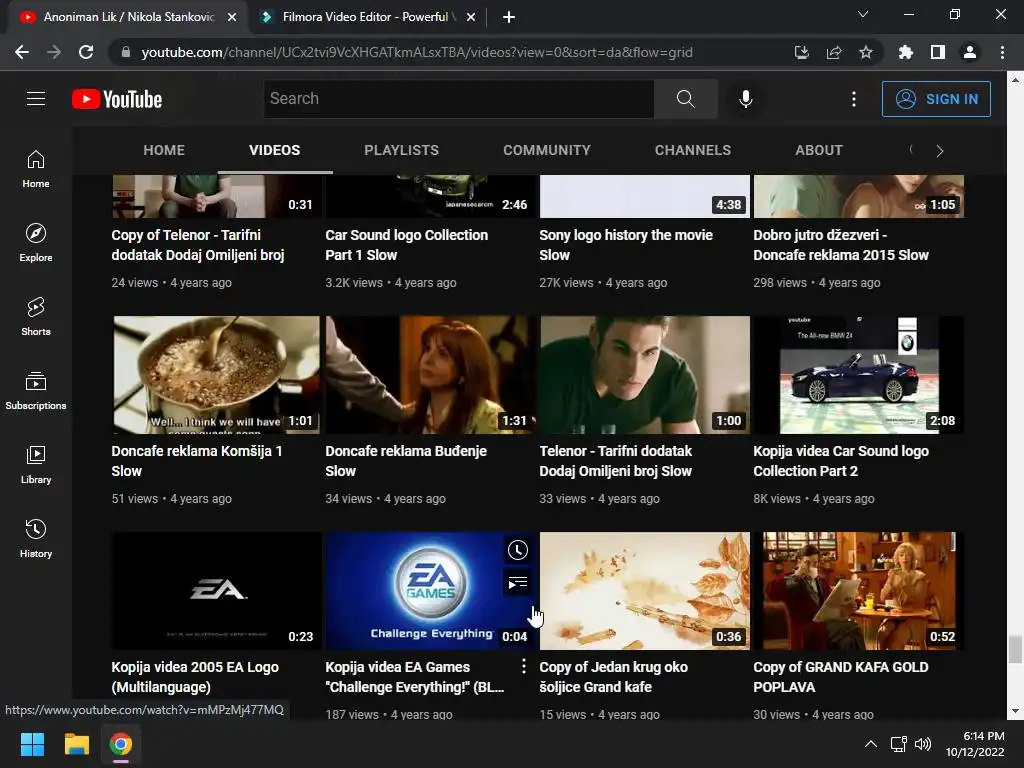
Task: Go forward in browser
Action: (54, 52)
